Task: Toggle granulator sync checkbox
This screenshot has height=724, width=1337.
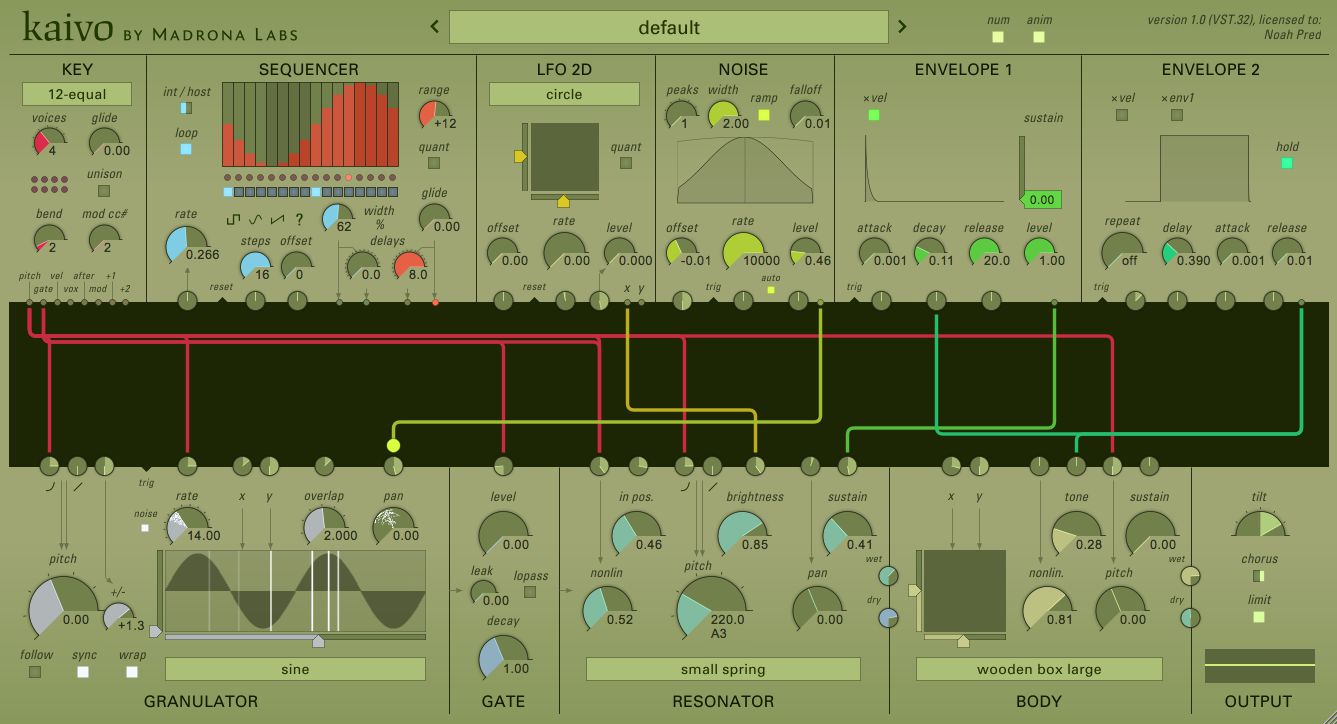Action: point(83,672)
